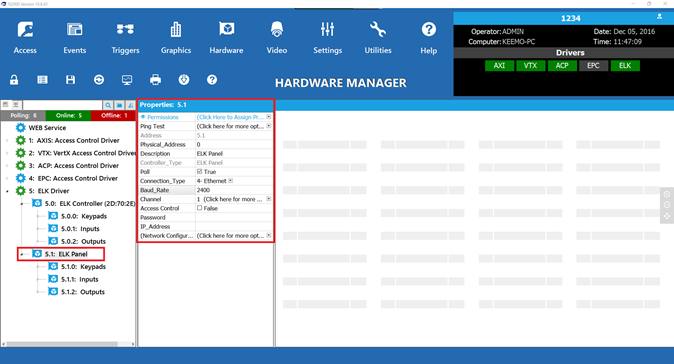The width and height of the screenshot is (674, 364).
Task: Click the Offline: 1 status filter
Action: 113,115
